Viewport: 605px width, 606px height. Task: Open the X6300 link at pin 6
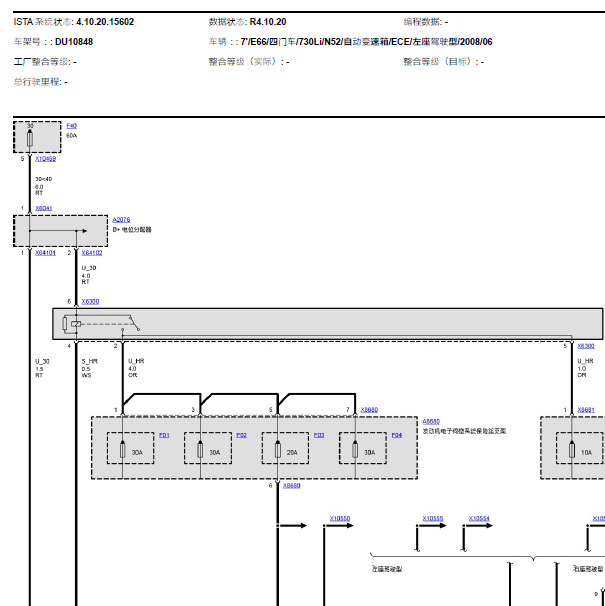point(90,301)
